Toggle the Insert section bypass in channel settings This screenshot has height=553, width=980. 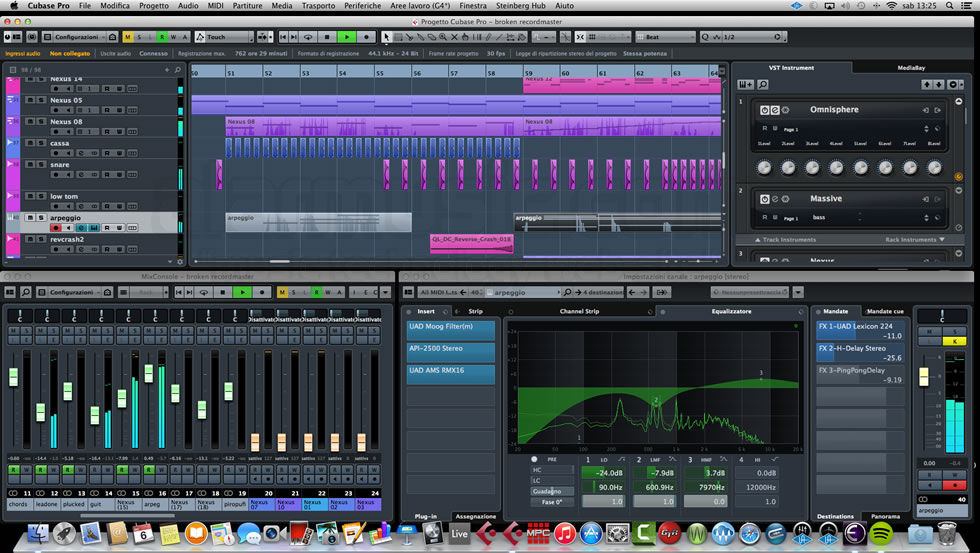point(408,311)
